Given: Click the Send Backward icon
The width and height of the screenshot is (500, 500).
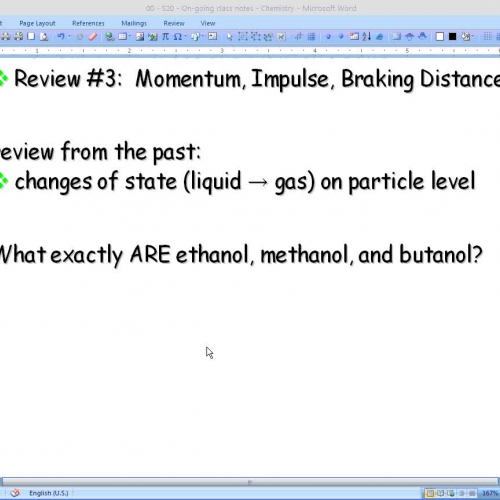Looking at the screenshot, I should point(422,36).
